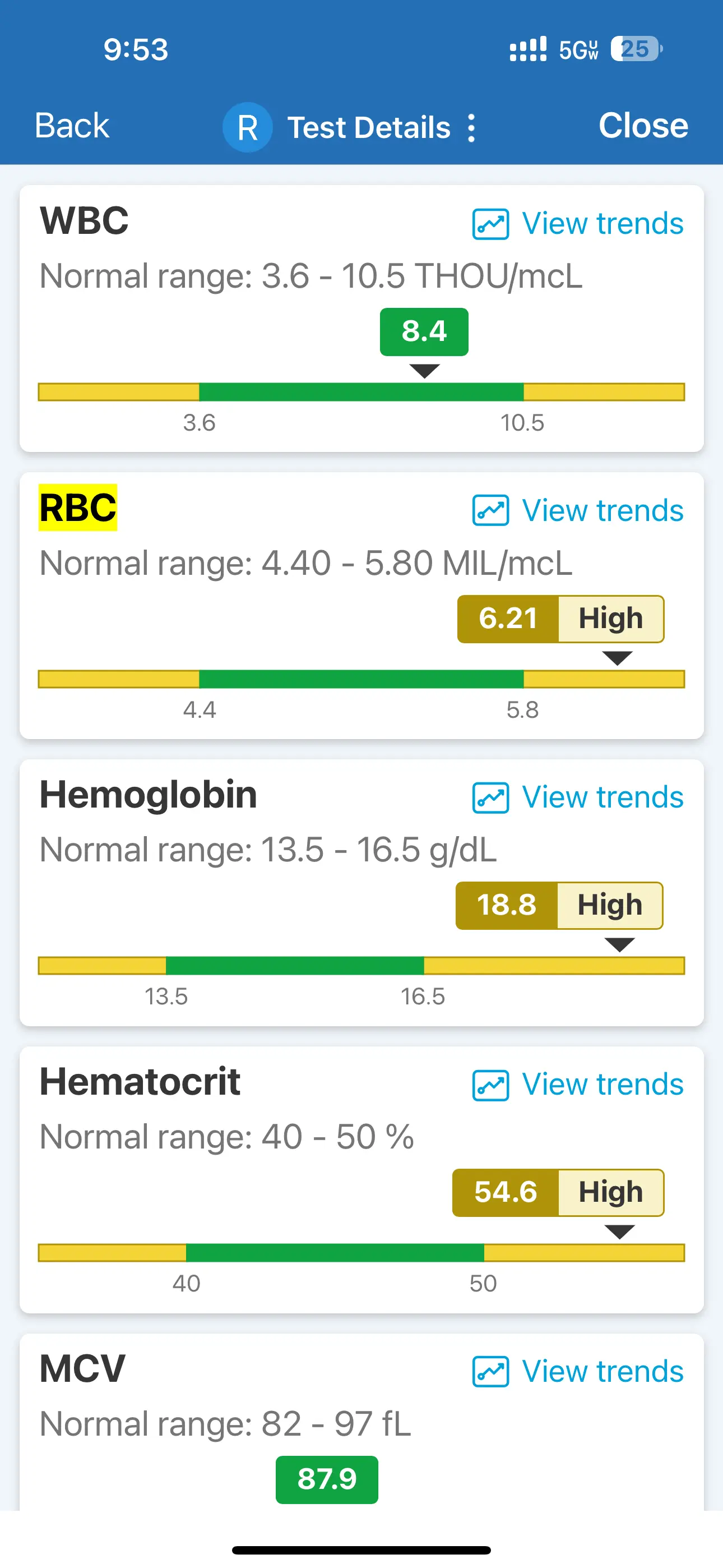
Task: Tap the Test Details header title
Action: [x=369, y=128]
